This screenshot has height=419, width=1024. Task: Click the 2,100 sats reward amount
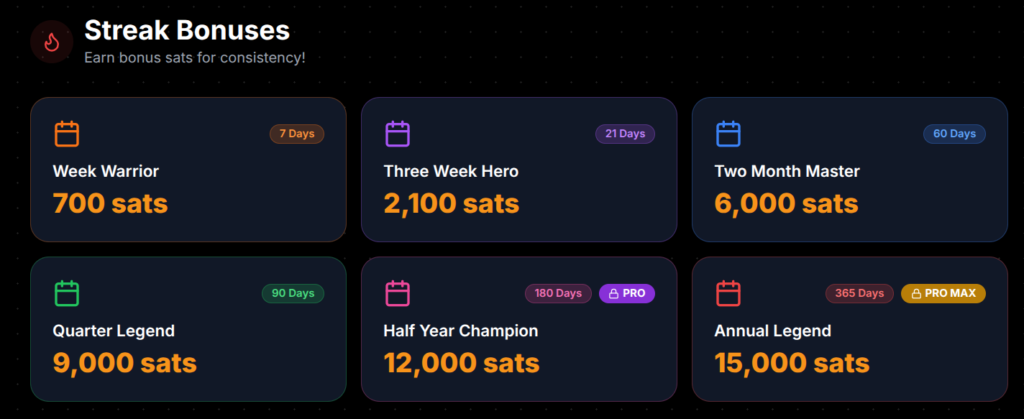(x=451, y=204)
